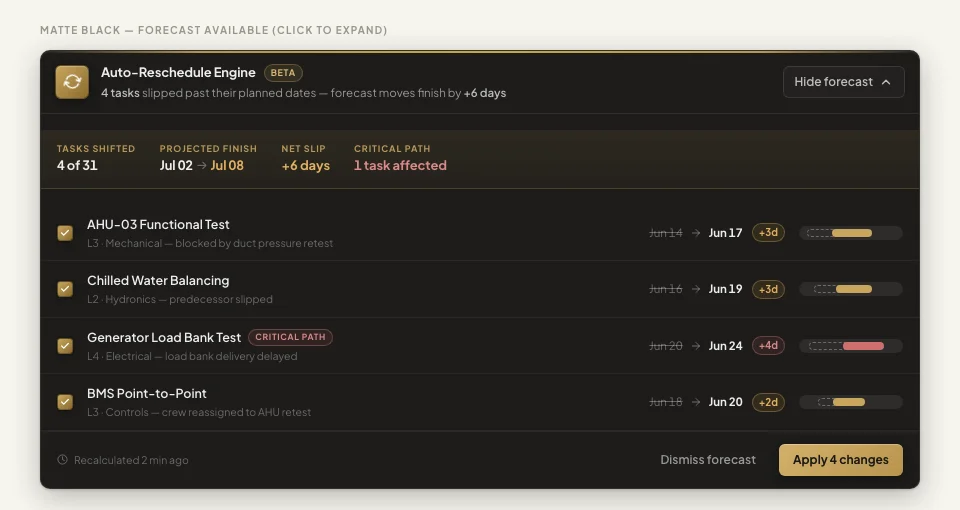Viewport: 960px width, 510px height.
Task: Click the +2d badge for BMS Point-to-Point
Action: (768, 402)
